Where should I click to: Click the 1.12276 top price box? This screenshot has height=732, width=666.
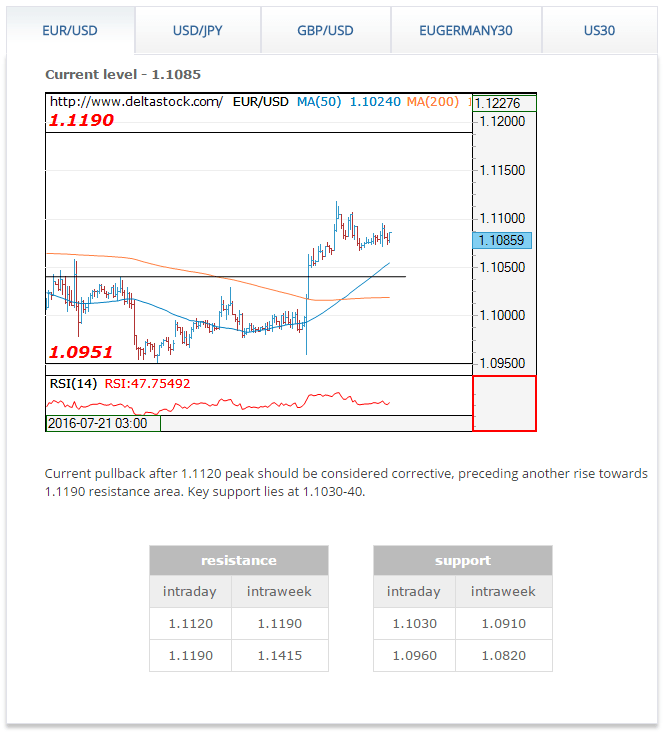504,103
